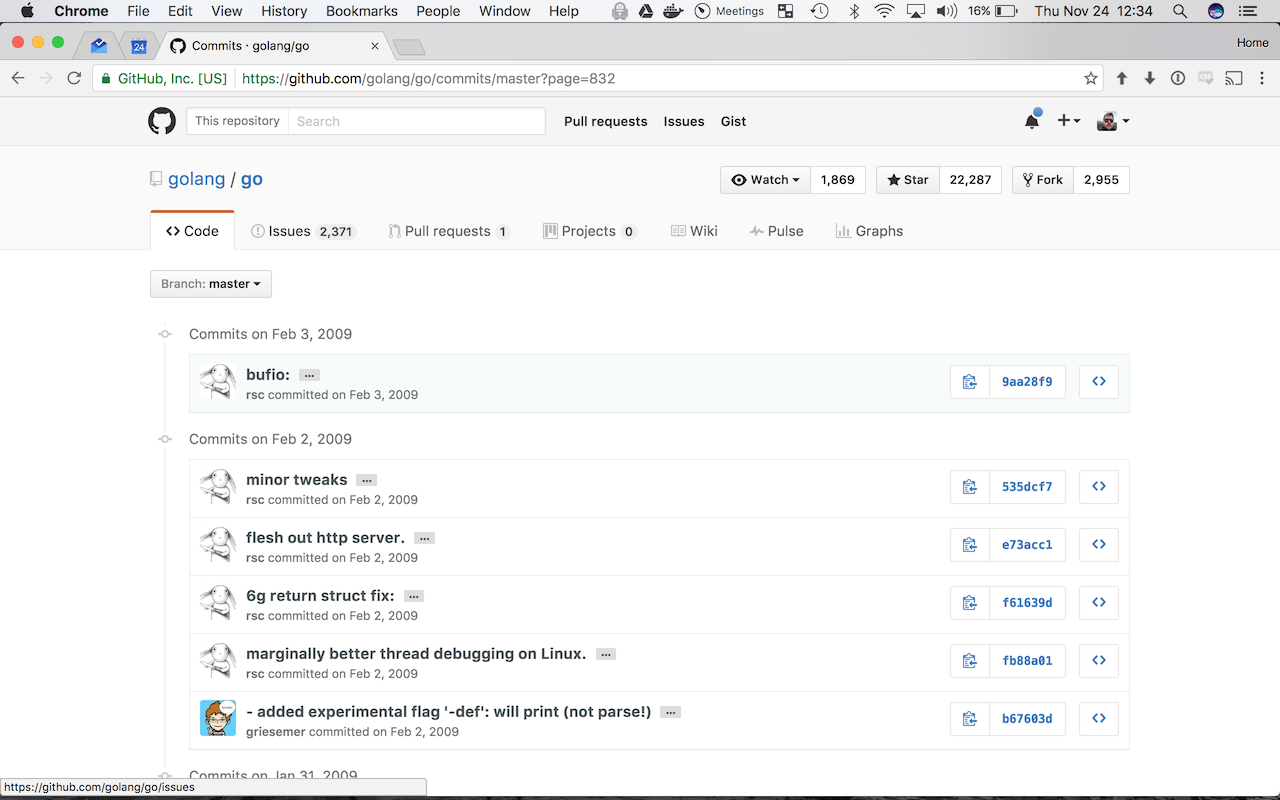Image resolution: width=1280 pixels, height=800 pixels.
Task: Browse repository at commit f61639d
Action: (1099, 603)
